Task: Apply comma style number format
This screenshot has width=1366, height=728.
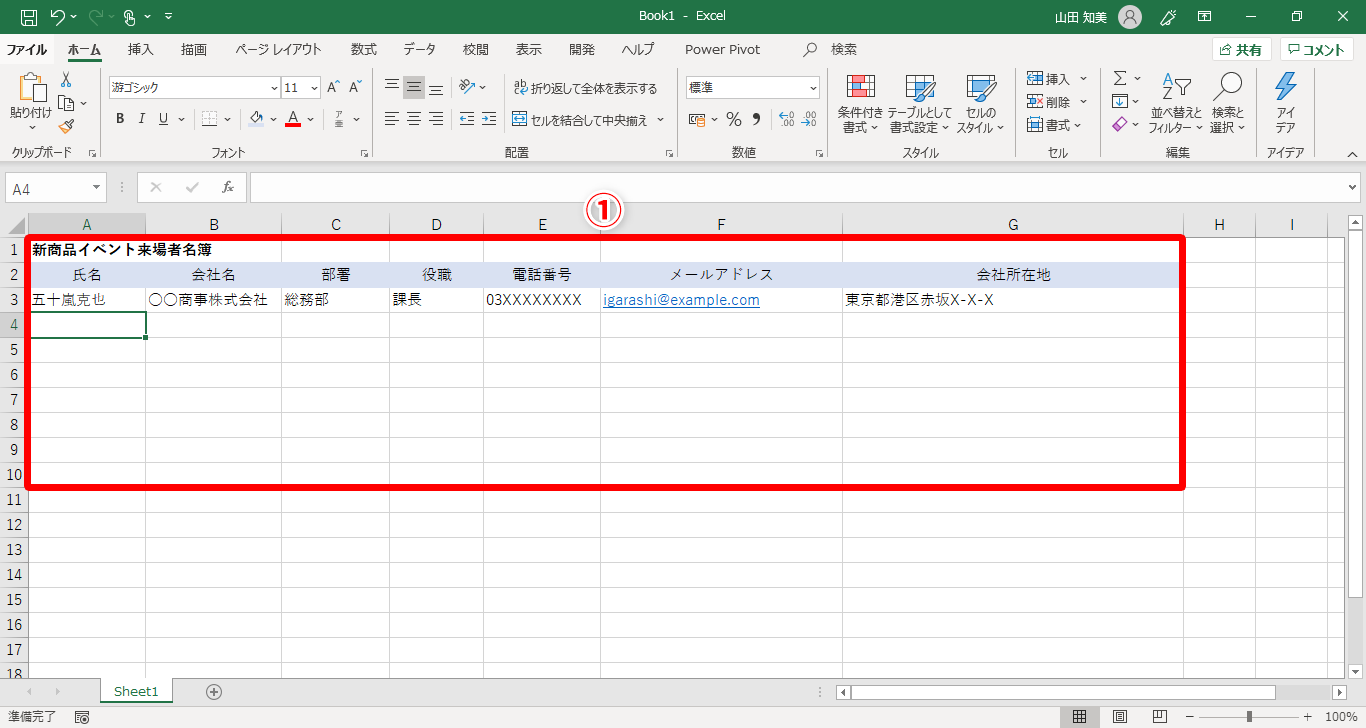Action: [757, 120]
